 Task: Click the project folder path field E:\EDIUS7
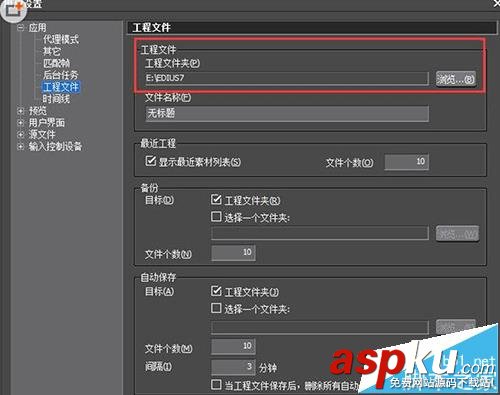click(x=287, y=78)
